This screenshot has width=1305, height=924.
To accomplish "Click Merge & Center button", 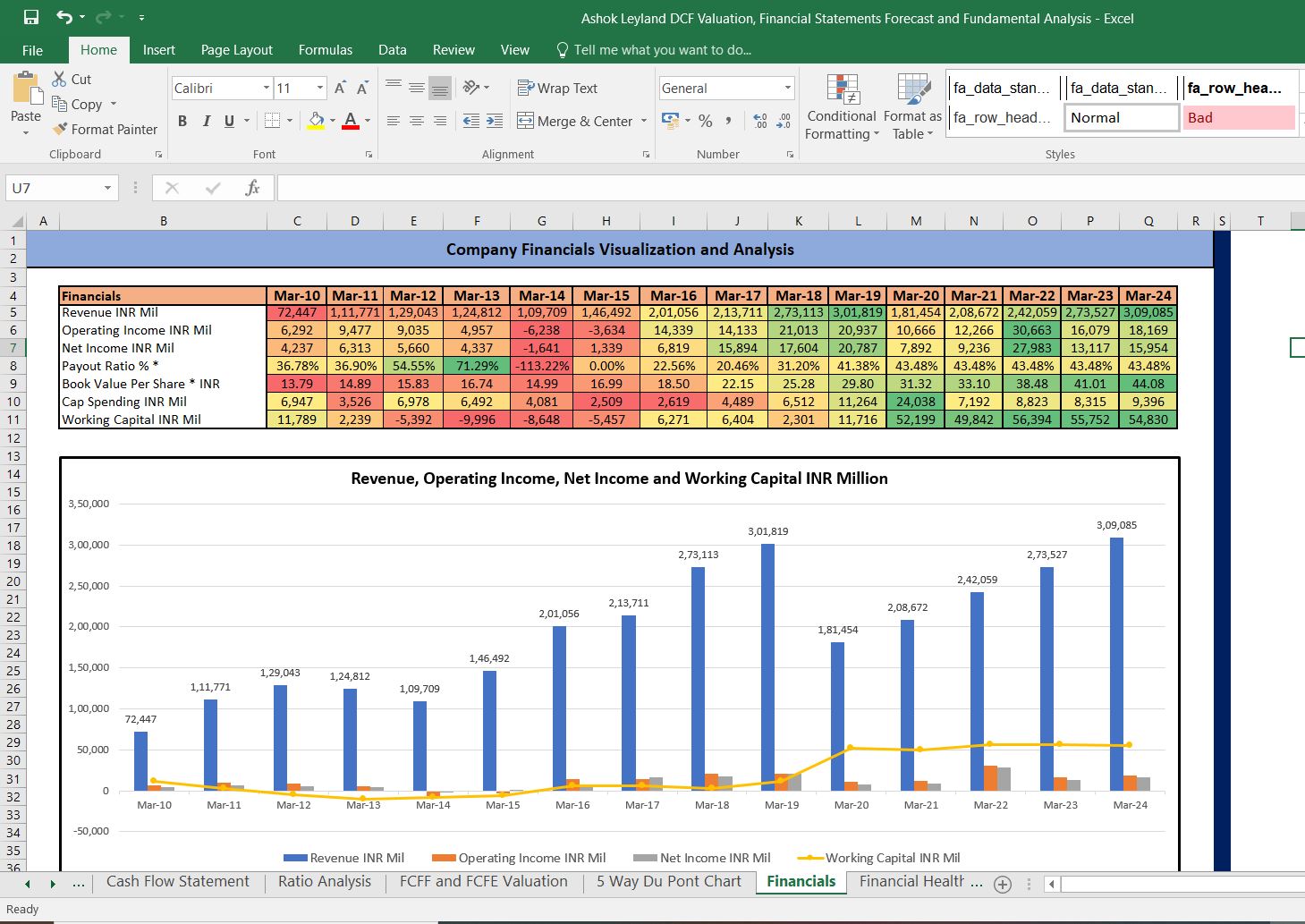I will pos(575,121).
